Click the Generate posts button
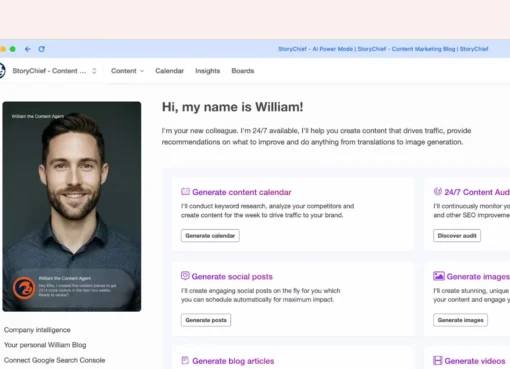This screenshot has width=510, height=369. [x=206, y=320]
